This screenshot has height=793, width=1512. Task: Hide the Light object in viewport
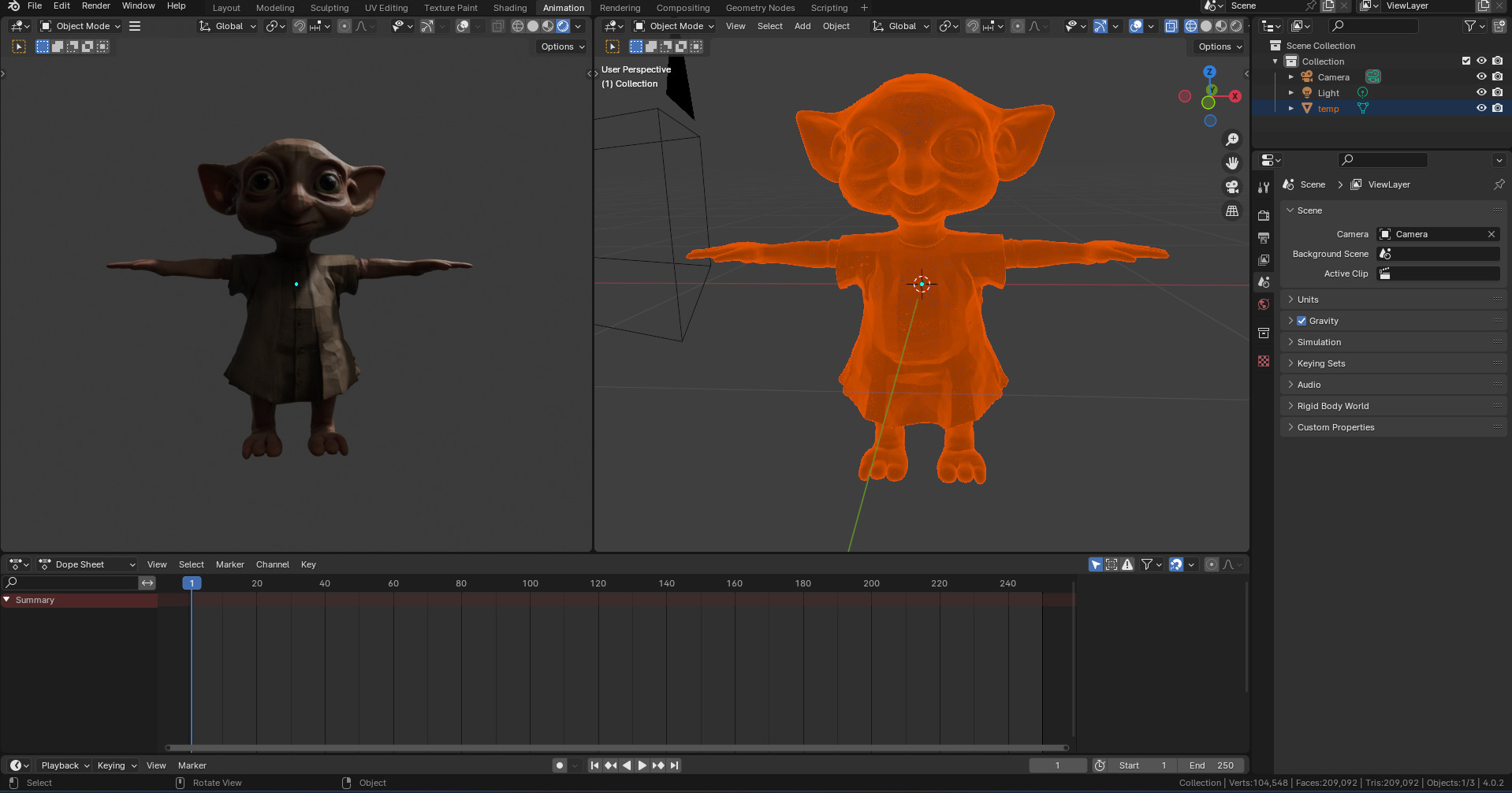1481,92
